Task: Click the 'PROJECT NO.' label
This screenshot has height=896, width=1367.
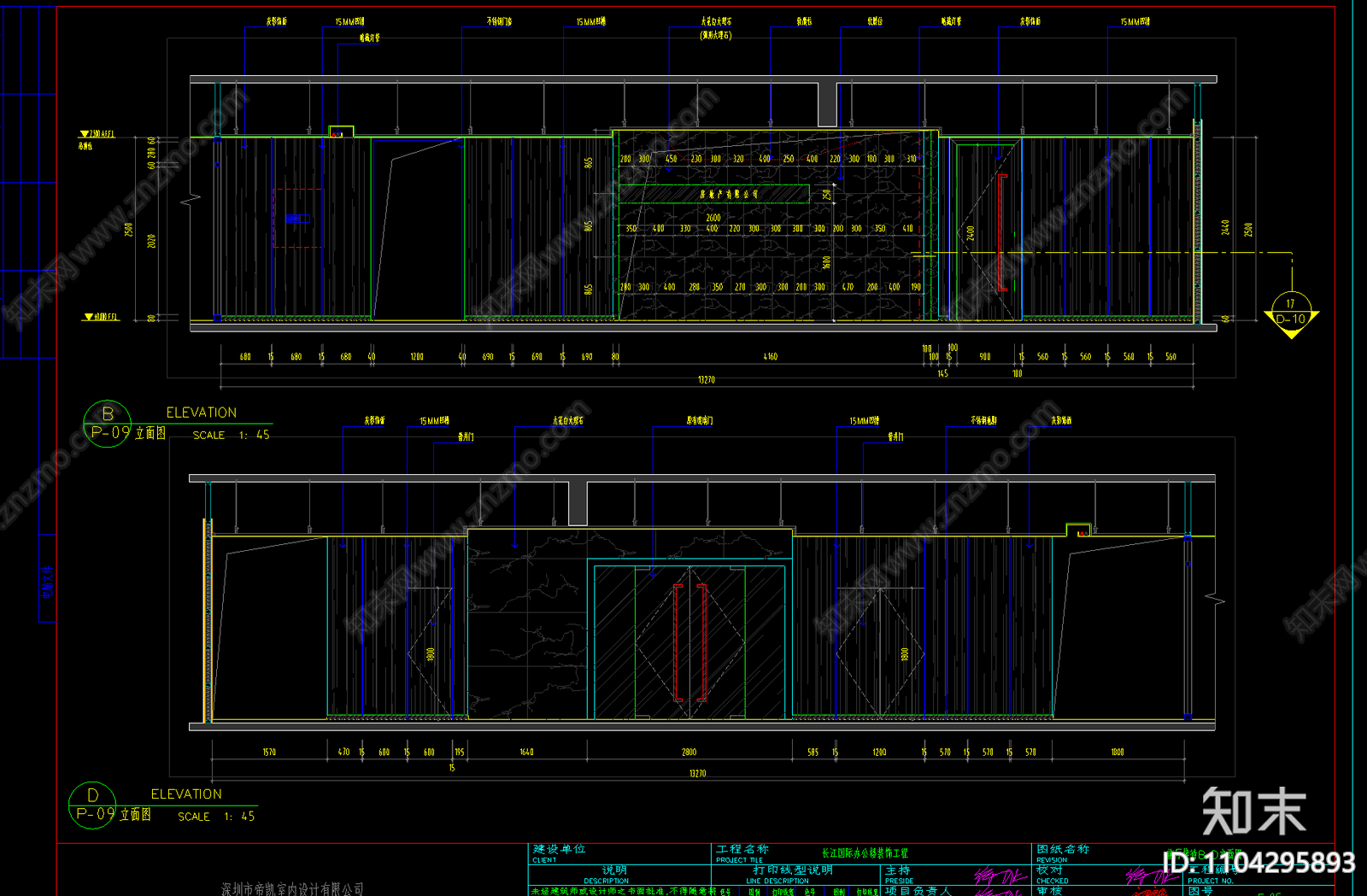Action: tap(1210, 881)
